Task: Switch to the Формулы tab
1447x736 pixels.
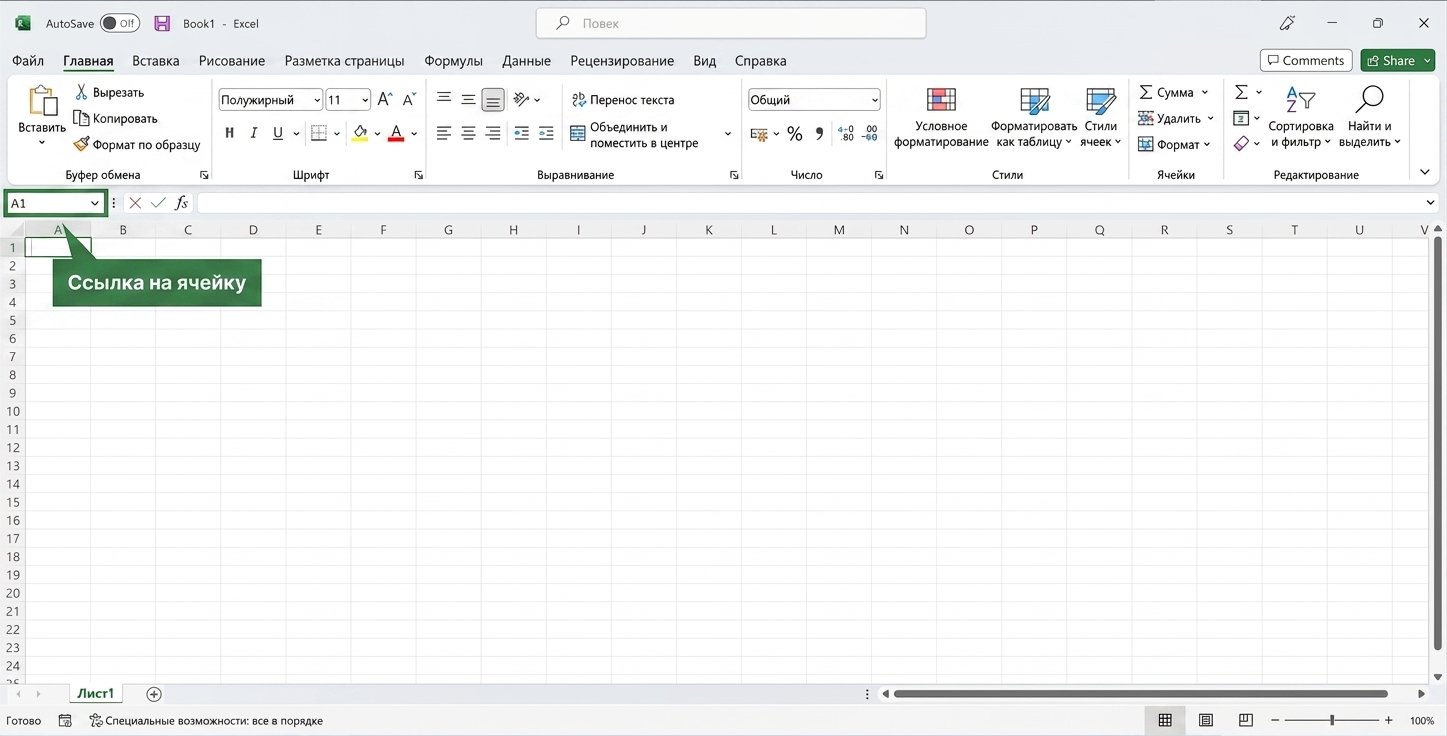Action: (453, 61)
